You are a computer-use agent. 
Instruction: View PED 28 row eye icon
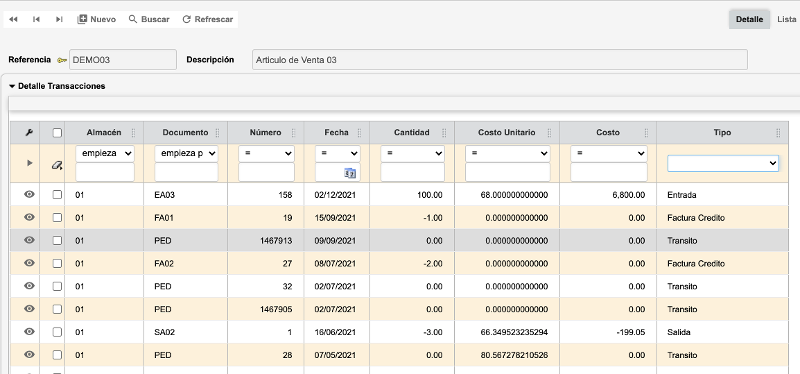(x=30, y=355)
